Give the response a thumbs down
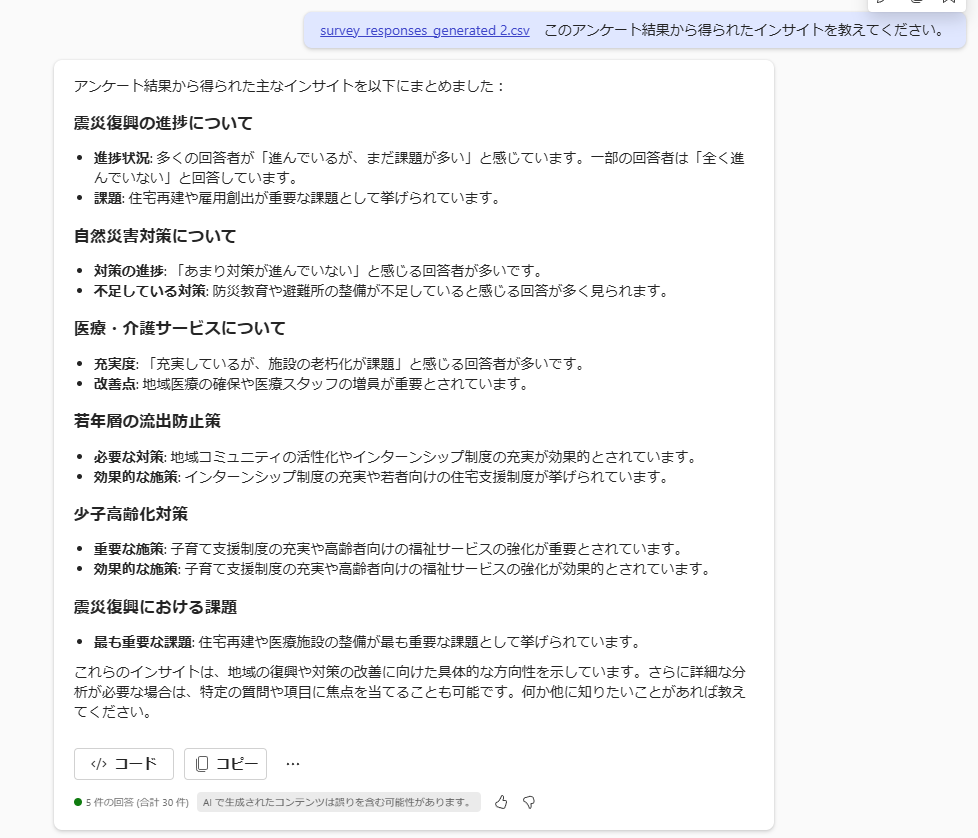 (529, 802)
